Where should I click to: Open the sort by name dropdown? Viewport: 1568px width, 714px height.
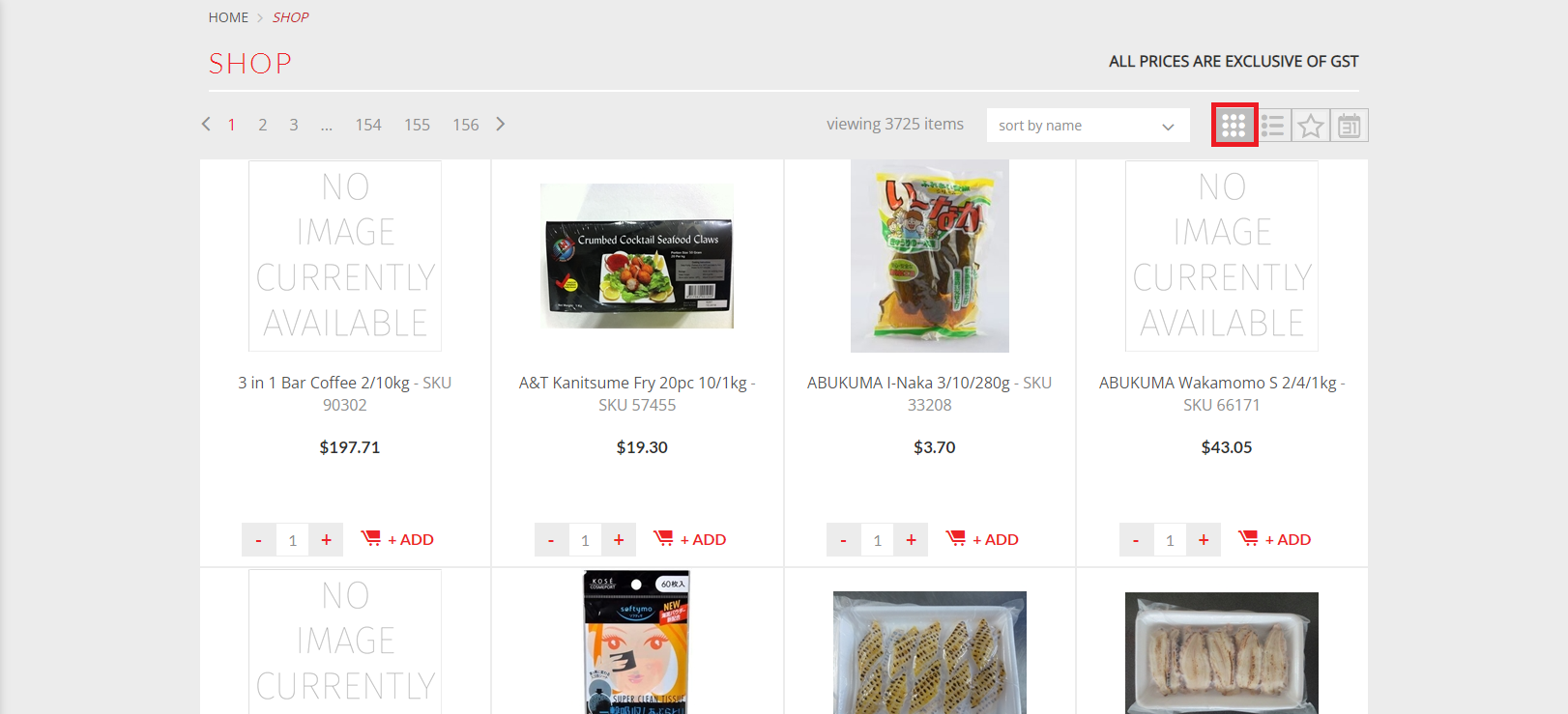pyautogui.click(x=1088, y=126)
